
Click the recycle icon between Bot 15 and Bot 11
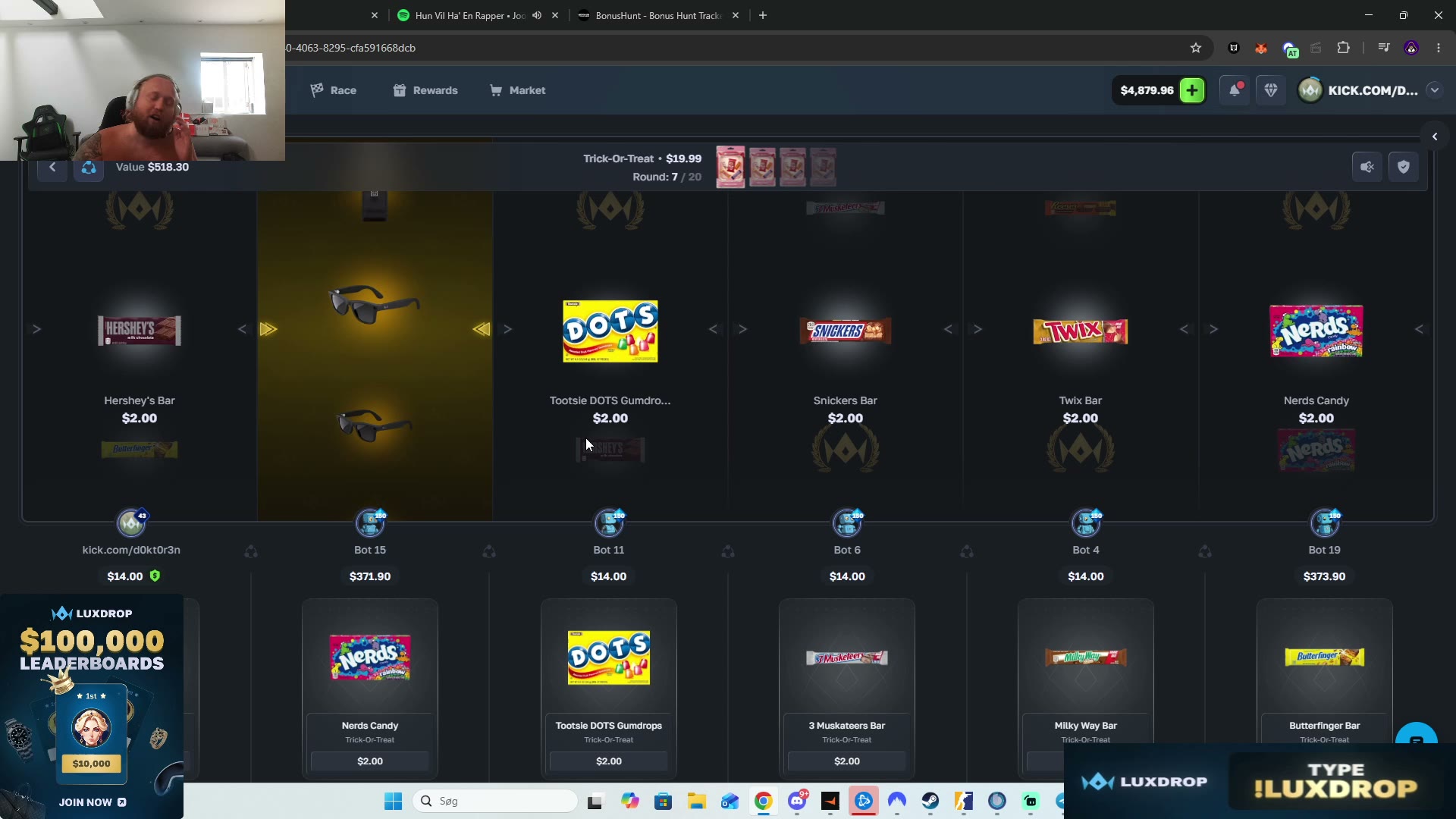click(x=489, y=551)
